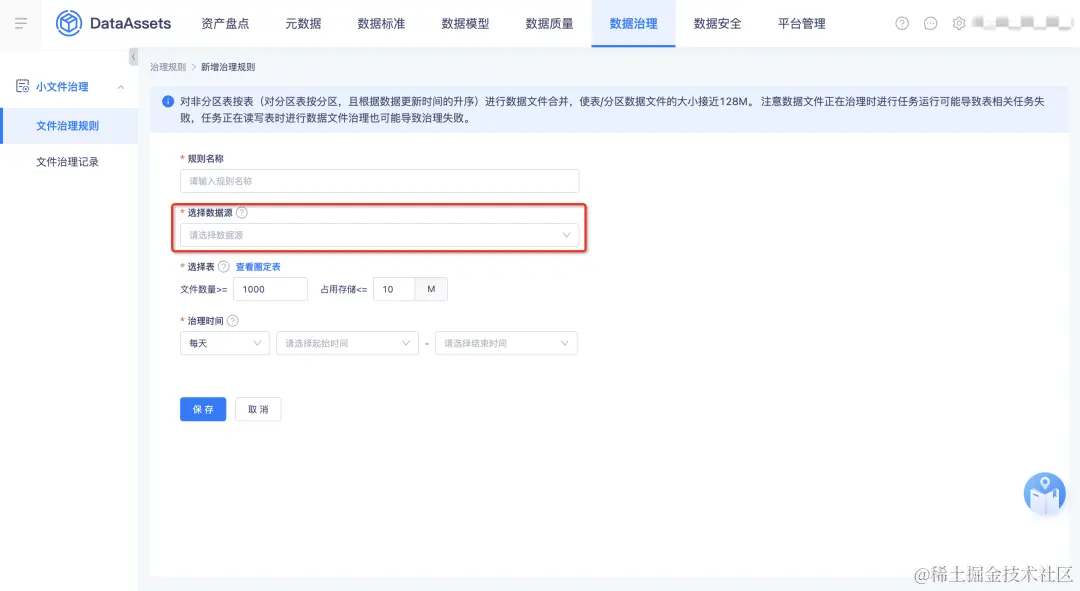This screenshot has height=591, width=1080.
Task: Open the 请选择数据源 dropdown
Action: coord(380,235)
